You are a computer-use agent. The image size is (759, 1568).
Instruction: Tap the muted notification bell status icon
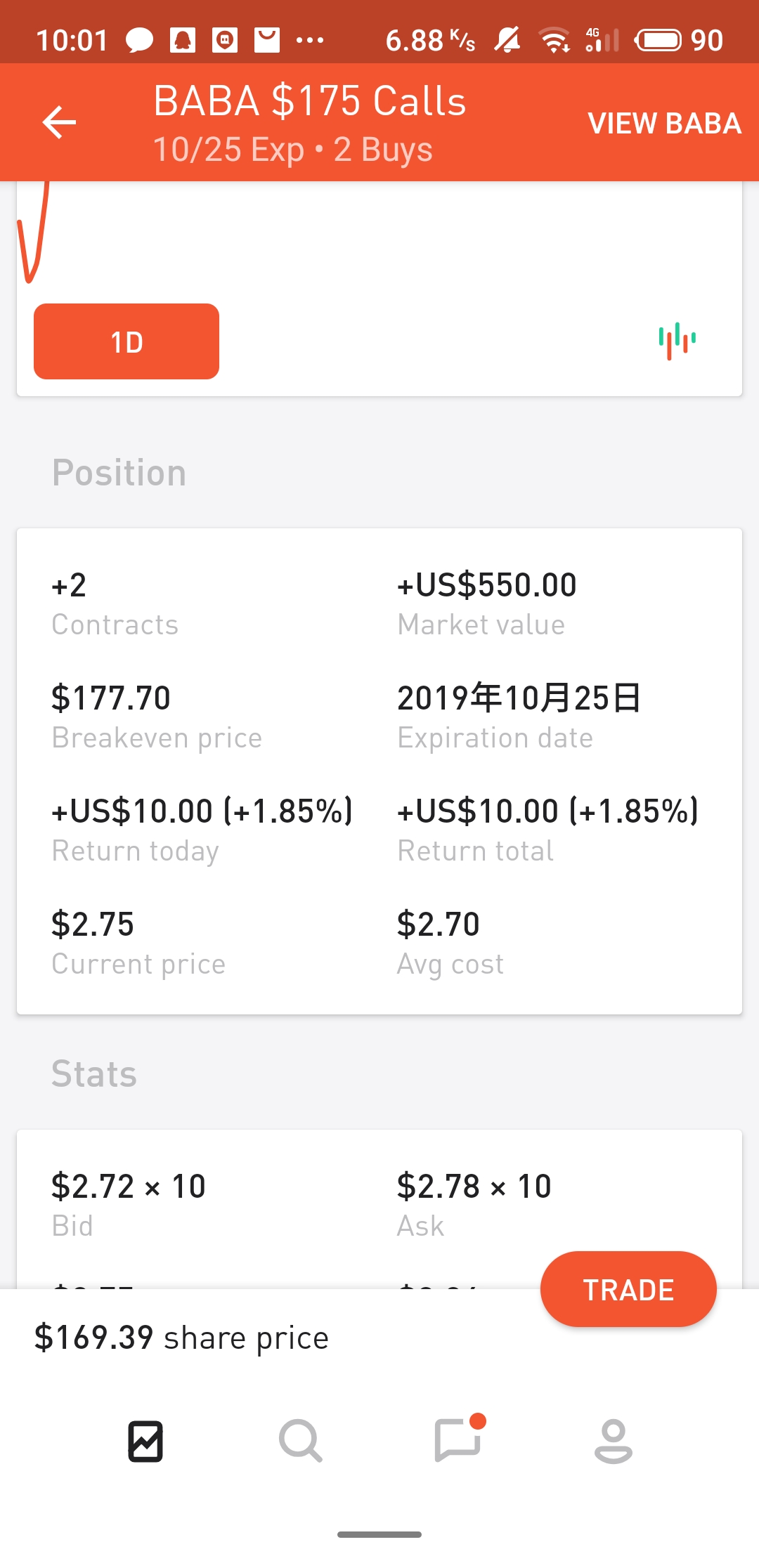(x=507, y=40)
